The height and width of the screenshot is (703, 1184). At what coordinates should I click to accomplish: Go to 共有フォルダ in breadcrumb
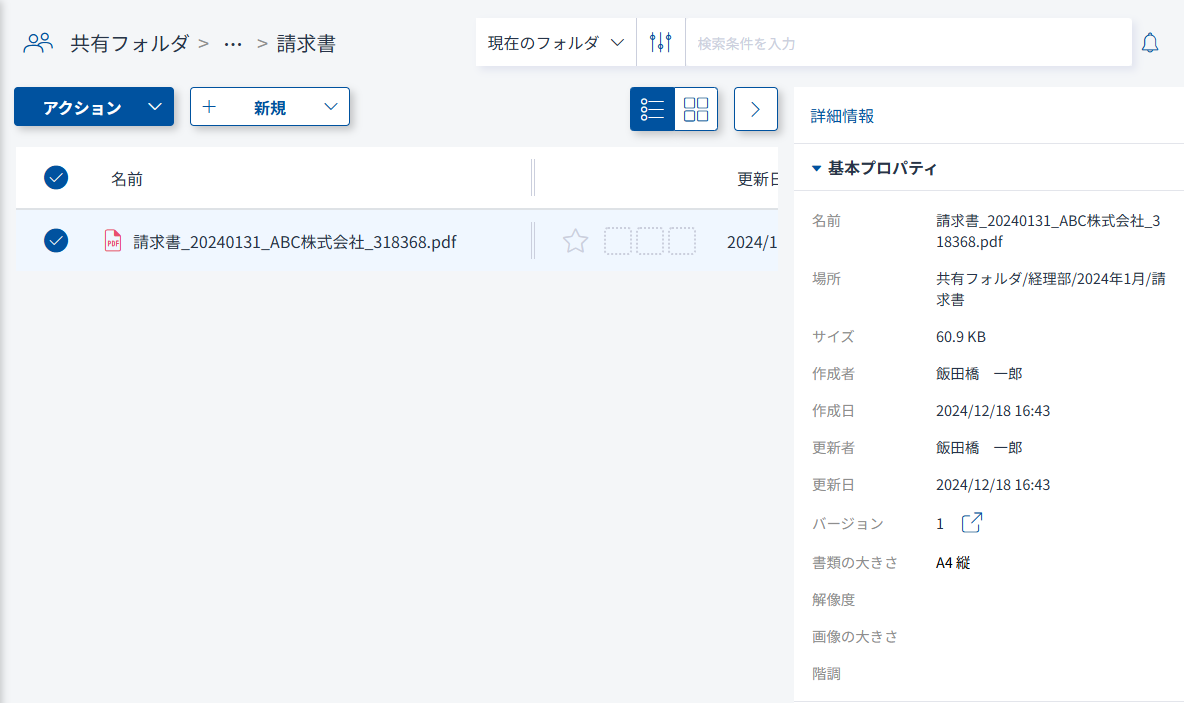point(129,43)
